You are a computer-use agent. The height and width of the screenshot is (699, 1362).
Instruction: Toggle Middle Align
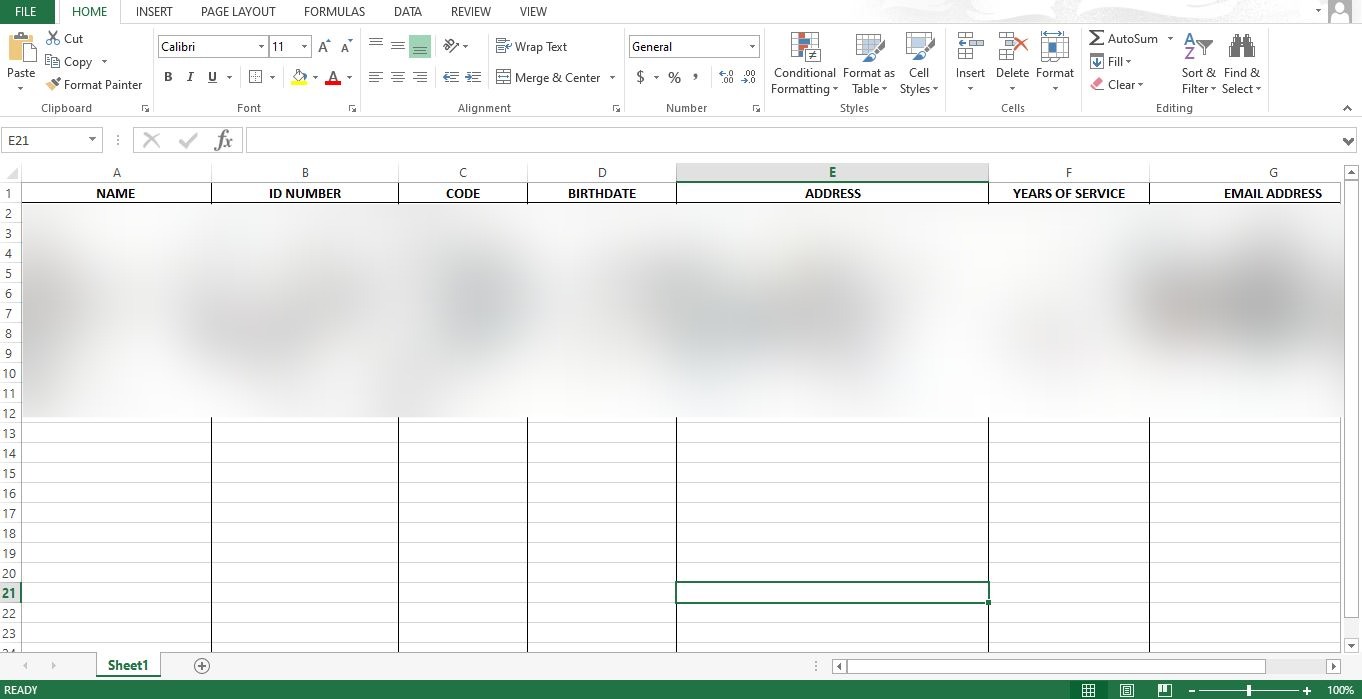398,46
